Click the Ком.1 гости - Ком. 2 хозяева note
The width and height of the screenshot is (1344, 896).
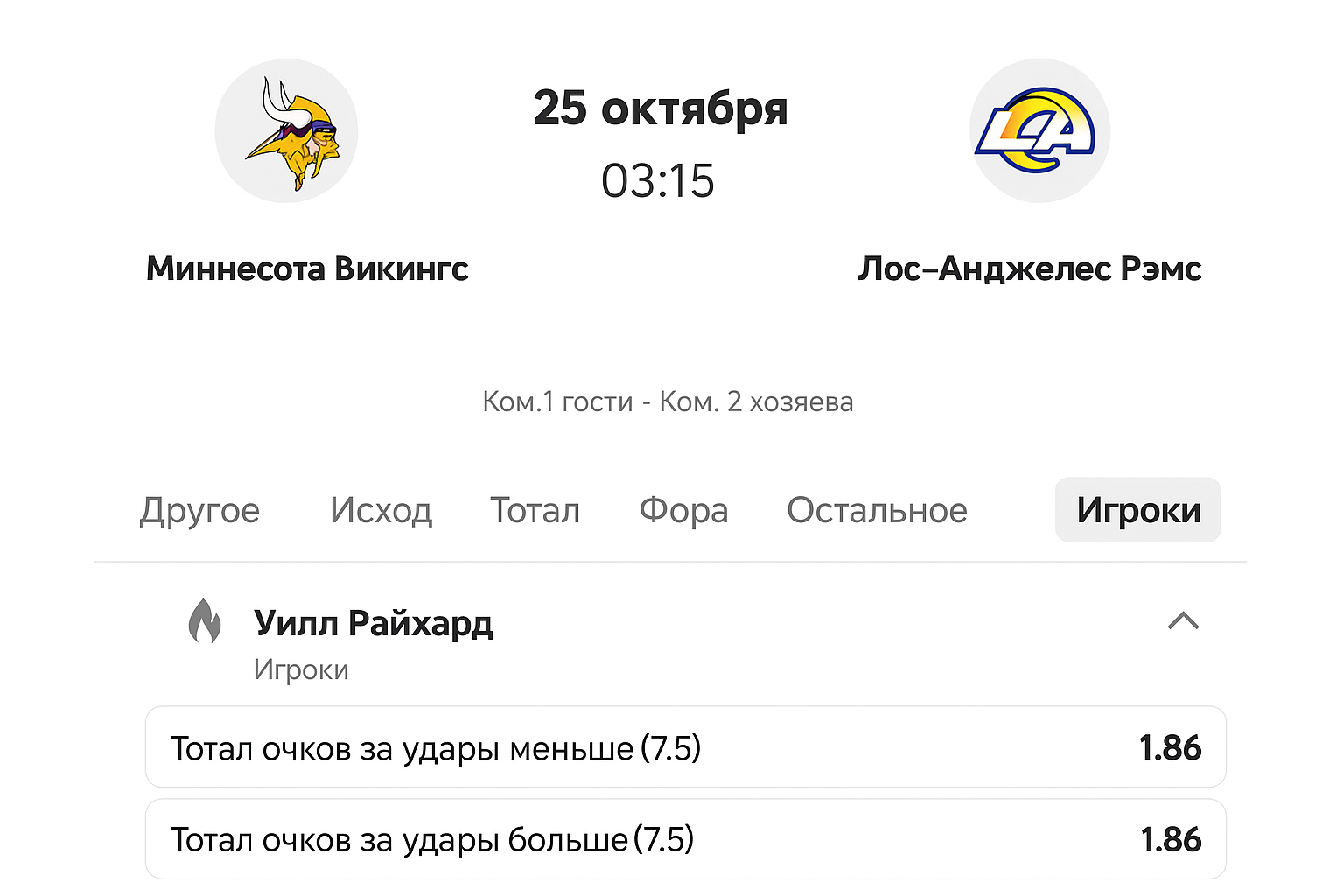pyautogui.click(x=668, y=402)
